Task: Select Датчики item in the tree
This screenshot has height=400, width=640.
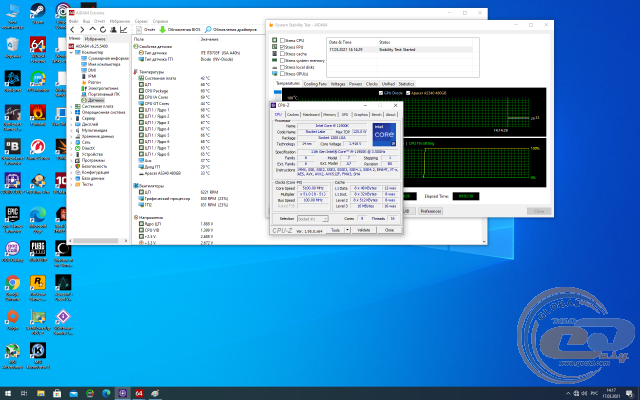Action: (x=96, y=100)
